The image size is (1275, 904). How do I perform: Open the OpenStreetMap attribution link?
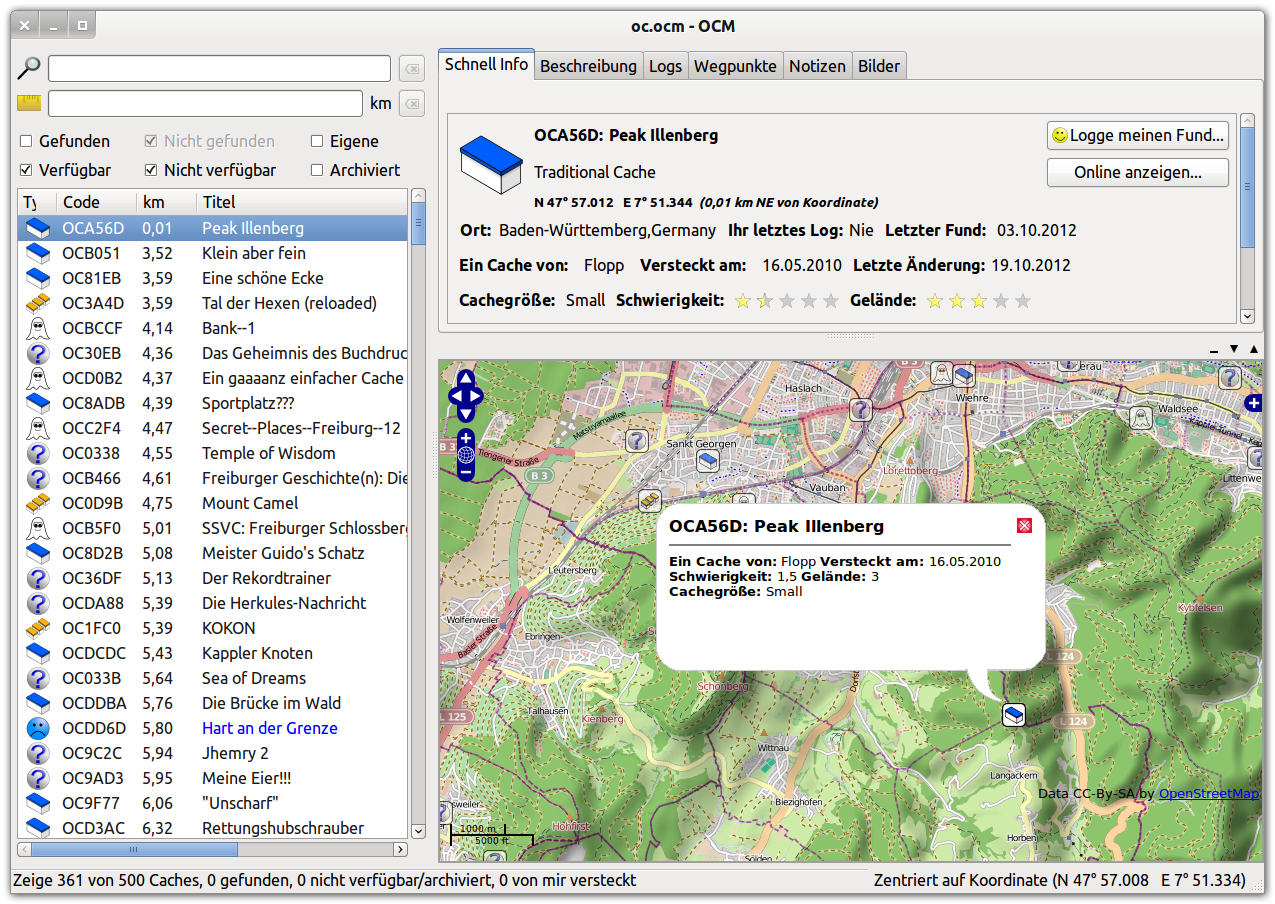[1208, 794]
